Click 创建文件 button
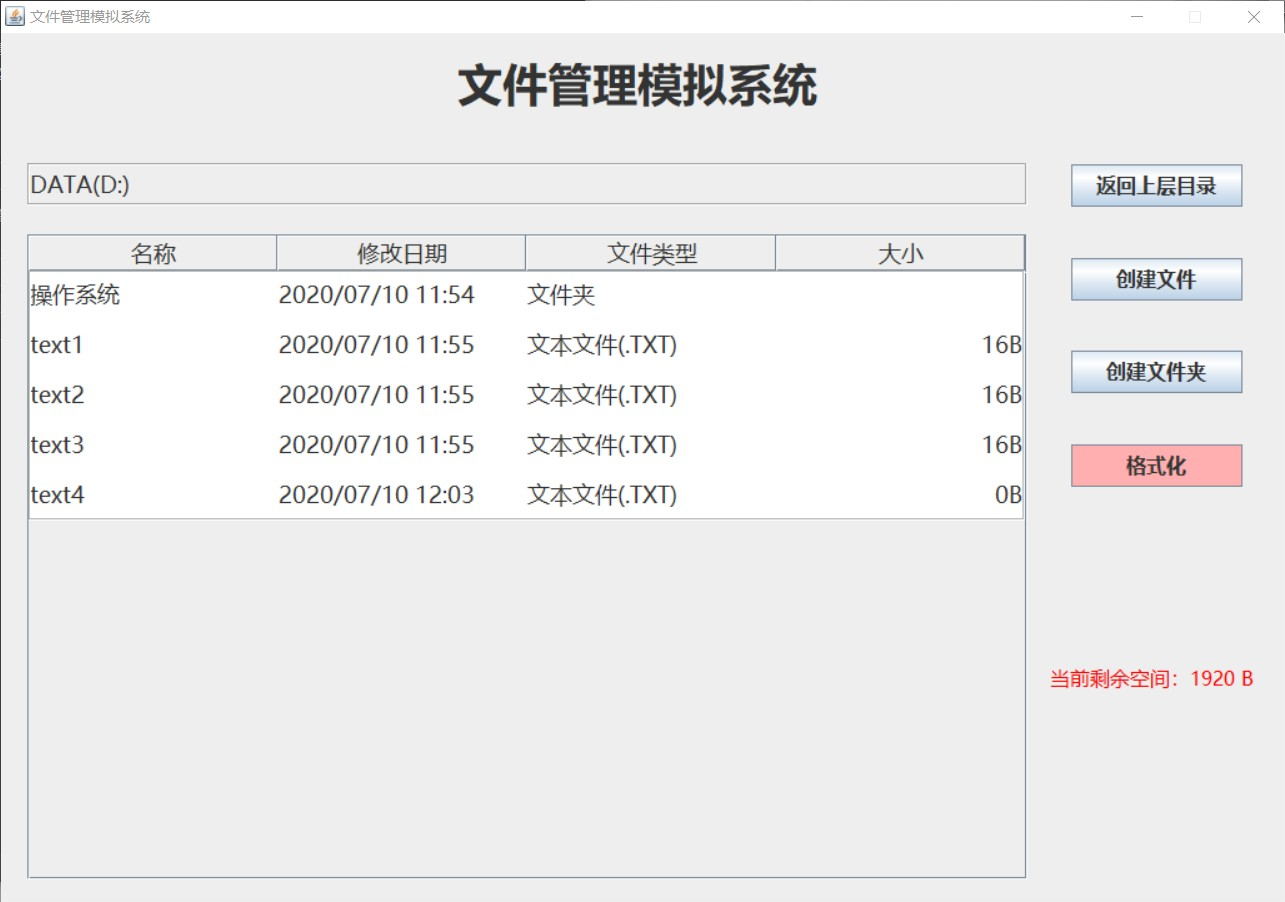Viewport: 1285px width, 902px height. tap(1156, 280)
